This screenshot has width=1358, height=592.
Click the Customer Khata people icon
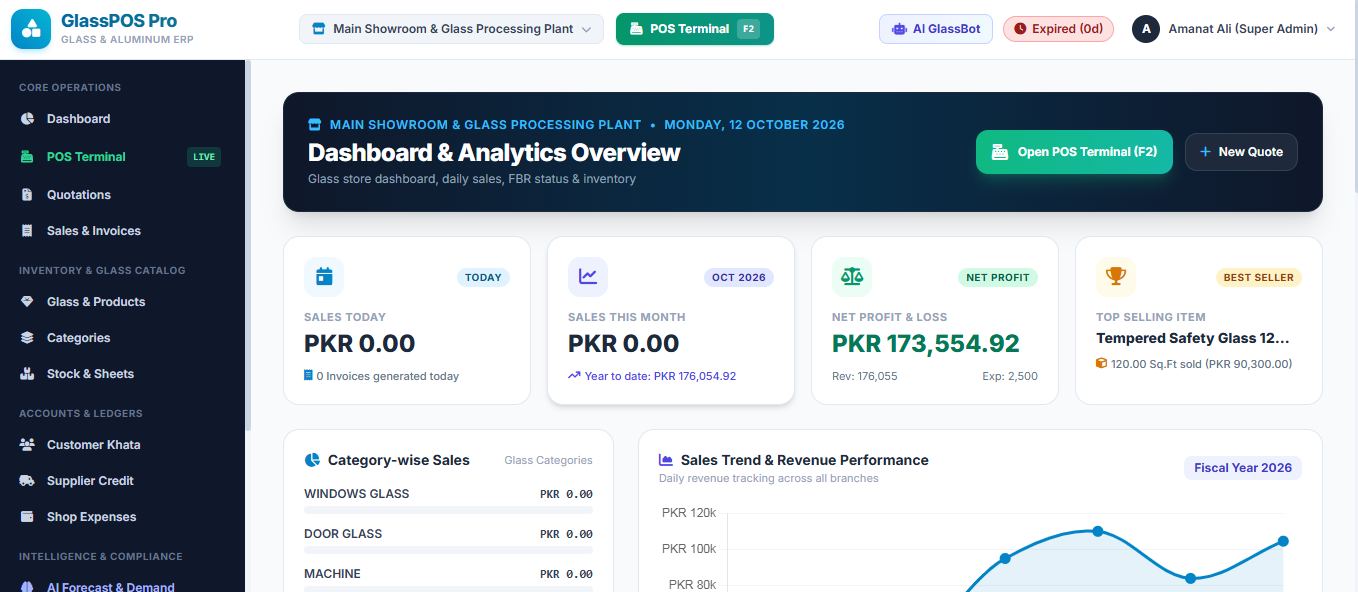(27, 445)
